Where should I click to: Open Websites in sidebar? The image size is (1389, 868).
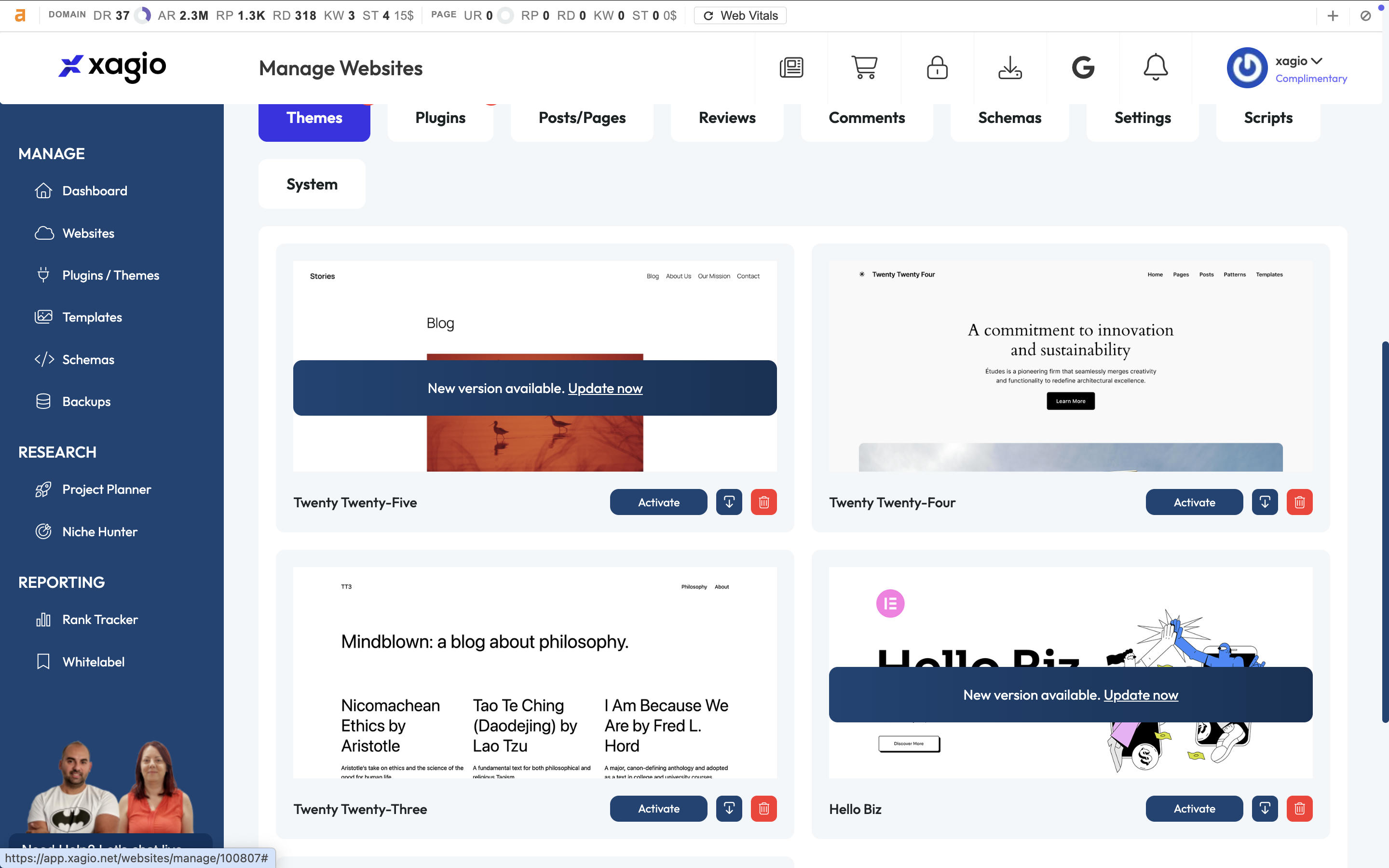coord(75,233)
